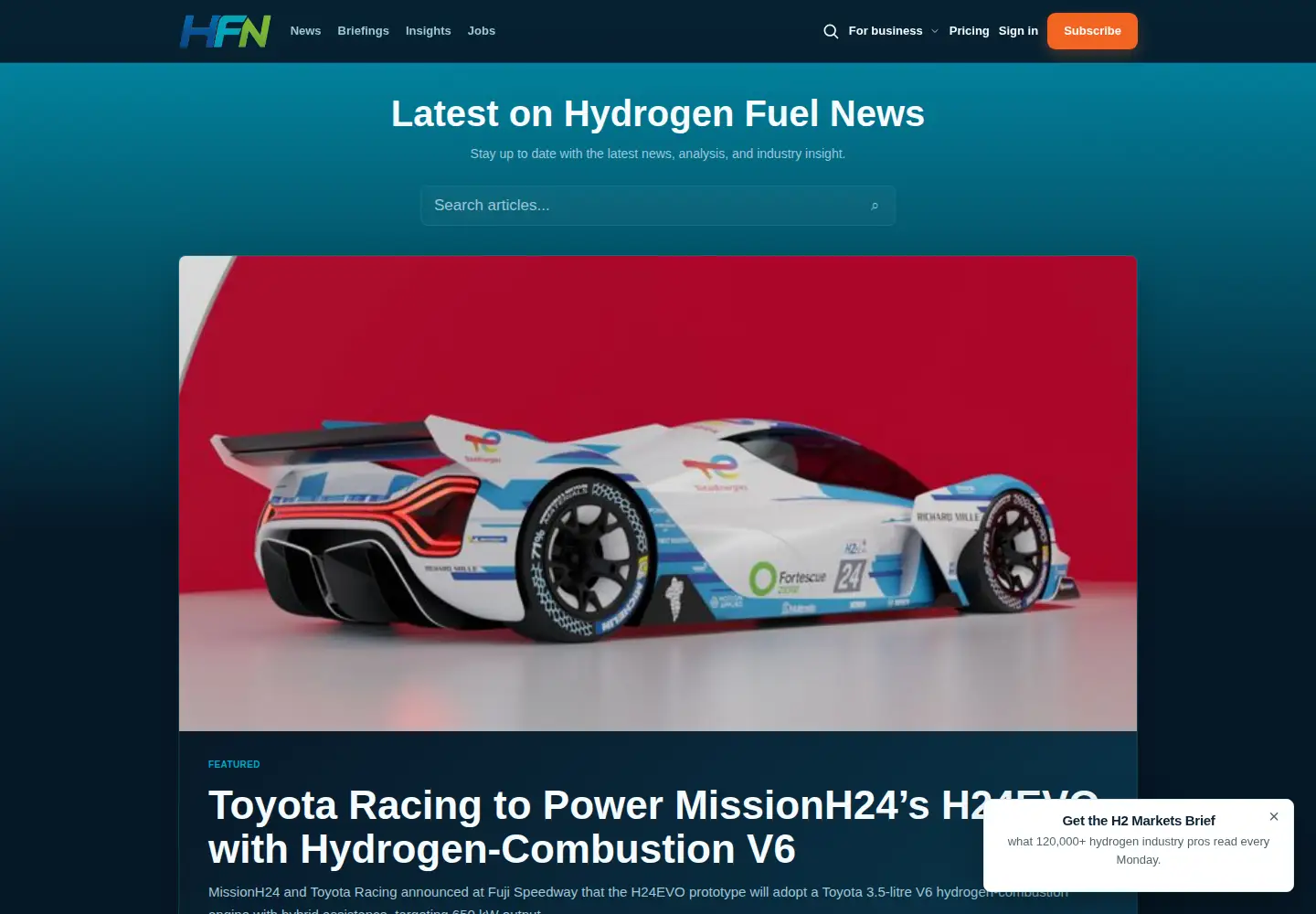This screenshot has height=914, width=1316.
Task: Go to Briefings section
Action: tap(363, 31)
